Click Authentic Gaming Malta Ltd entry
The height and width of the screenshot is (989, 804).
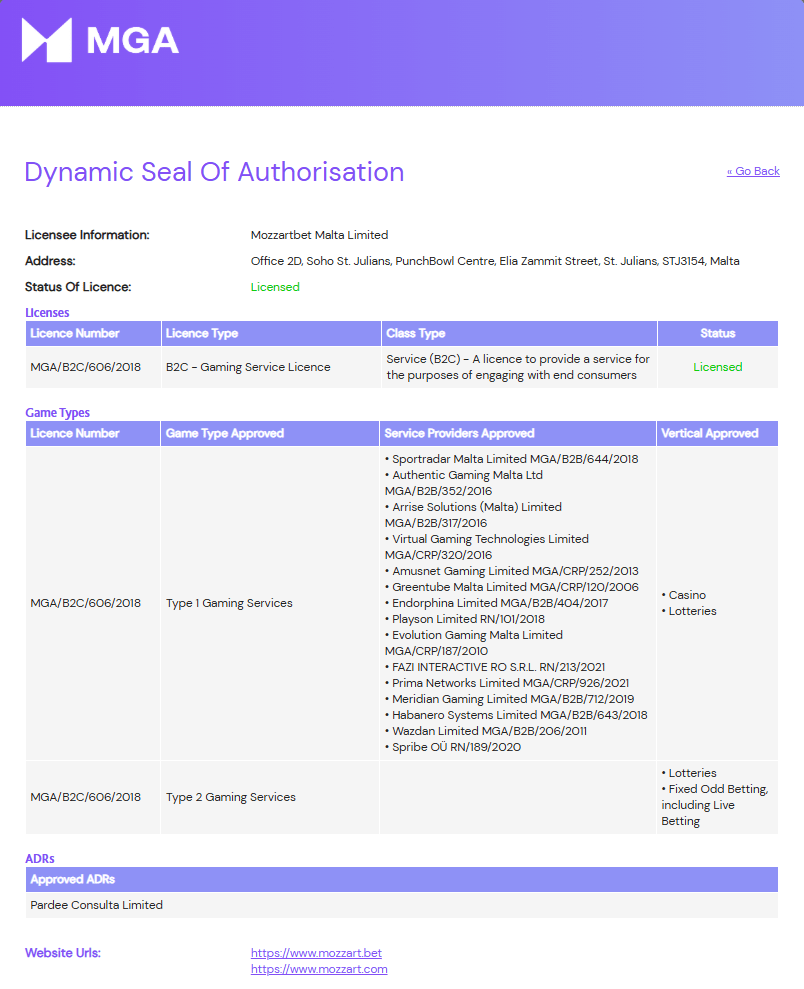point(463,483)
